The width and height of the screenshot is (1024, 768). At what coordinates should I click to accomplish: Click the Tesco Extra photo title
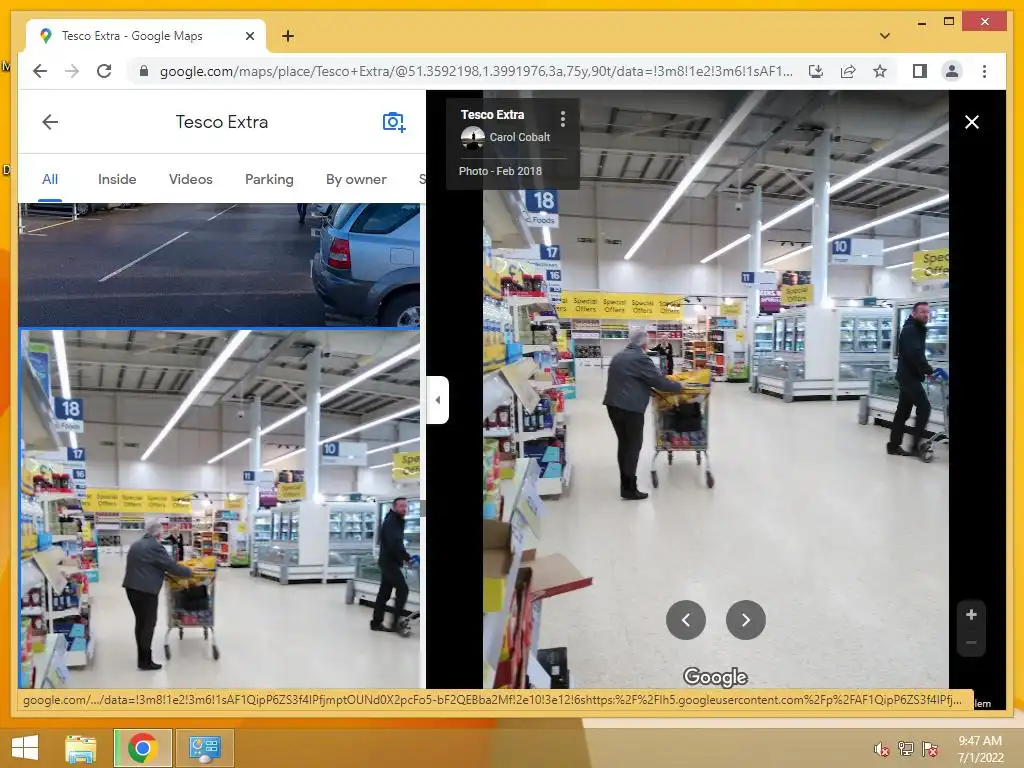(x=492, y=114)
